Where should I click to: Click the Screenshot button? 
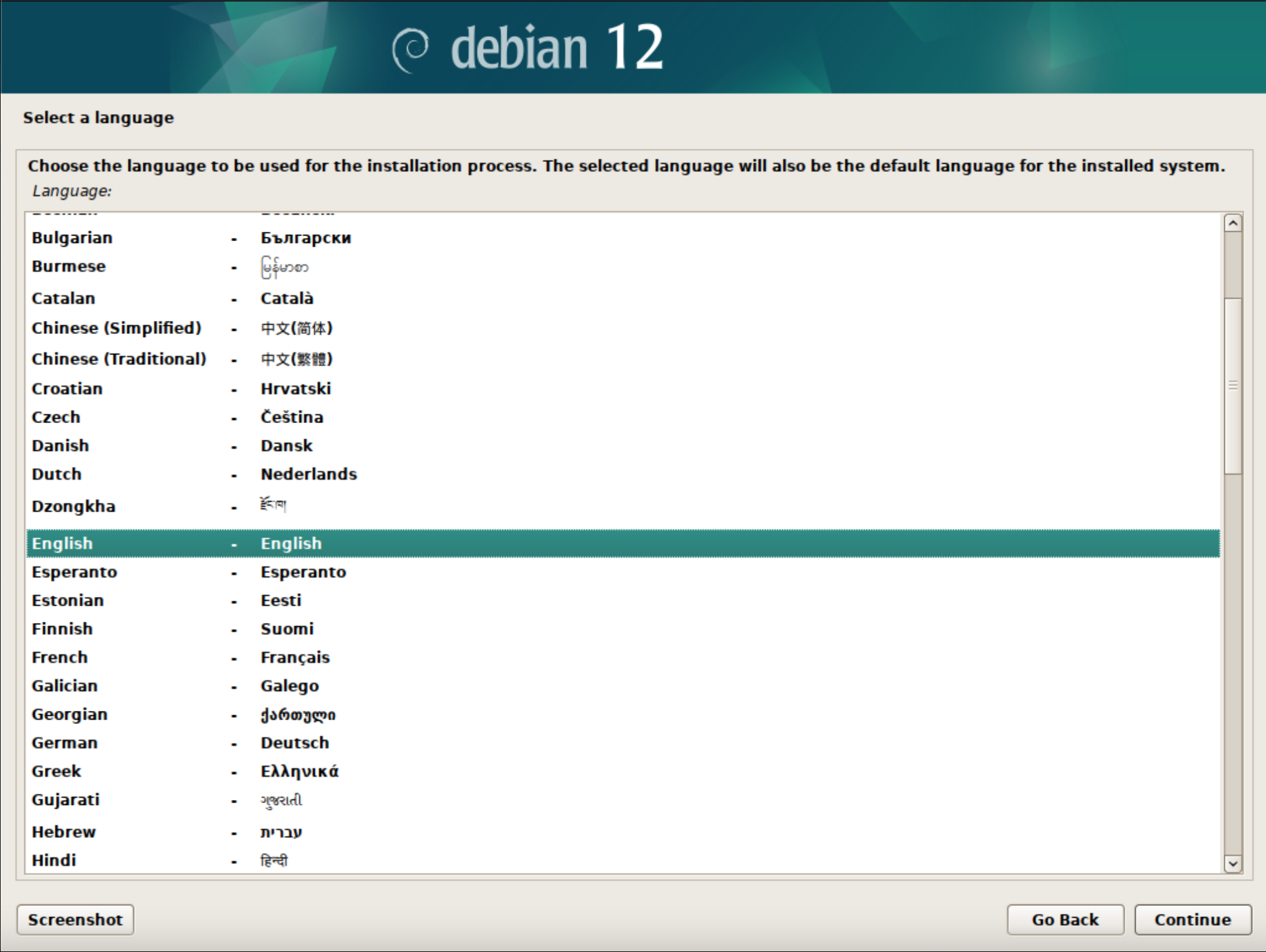tap(75, 920)
